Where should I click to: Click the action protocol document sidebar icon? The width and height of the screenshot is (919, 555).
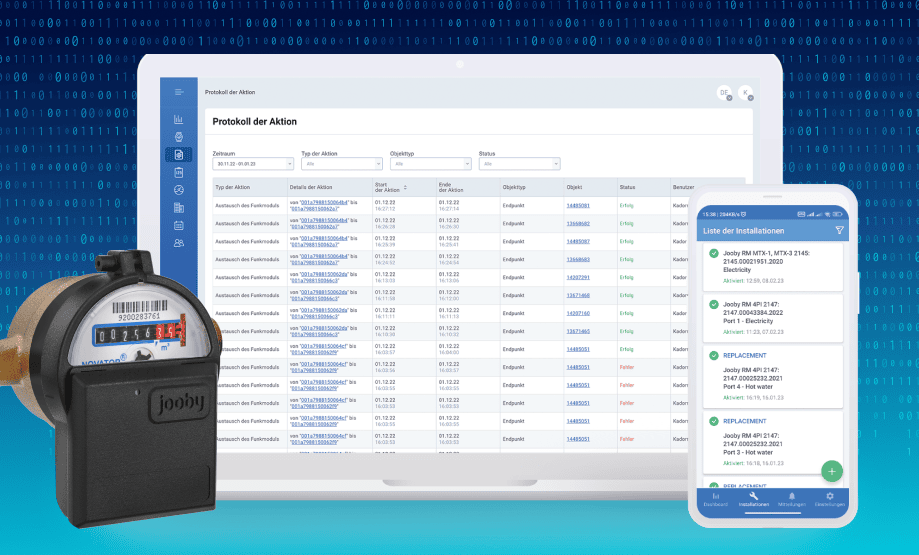[179, 154]
